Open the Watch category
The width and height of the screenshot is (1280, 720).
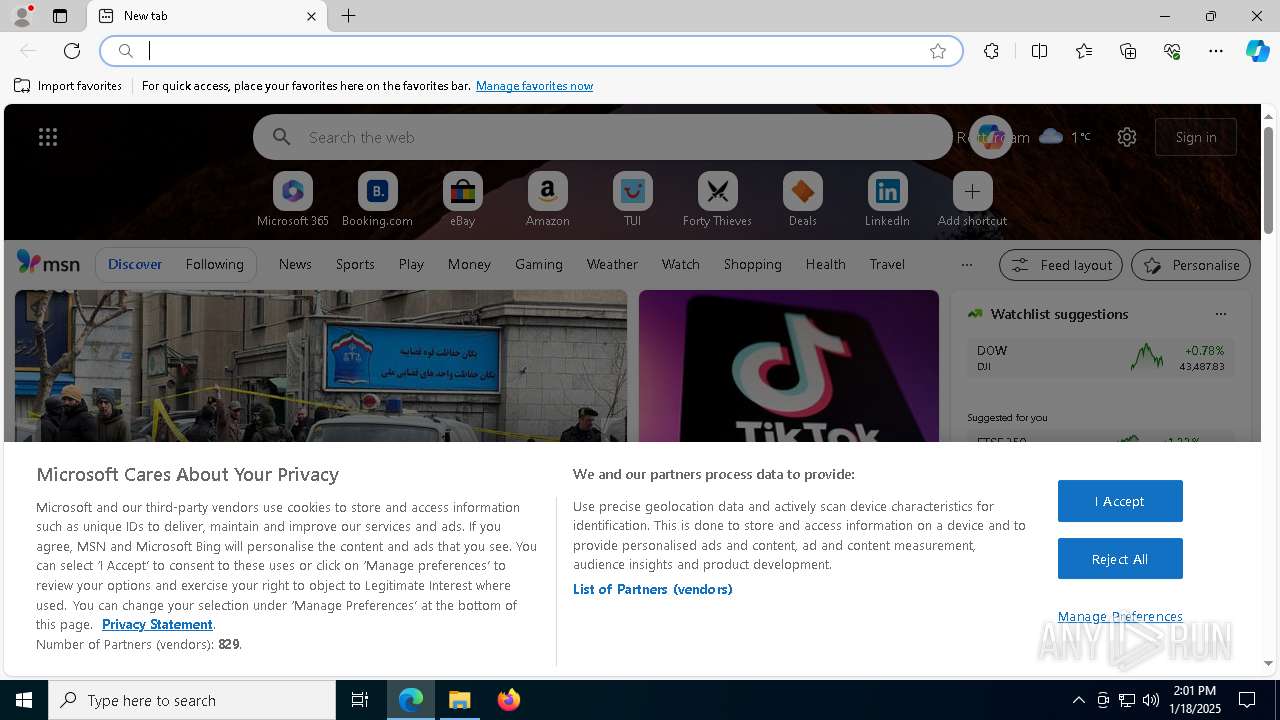680,264
